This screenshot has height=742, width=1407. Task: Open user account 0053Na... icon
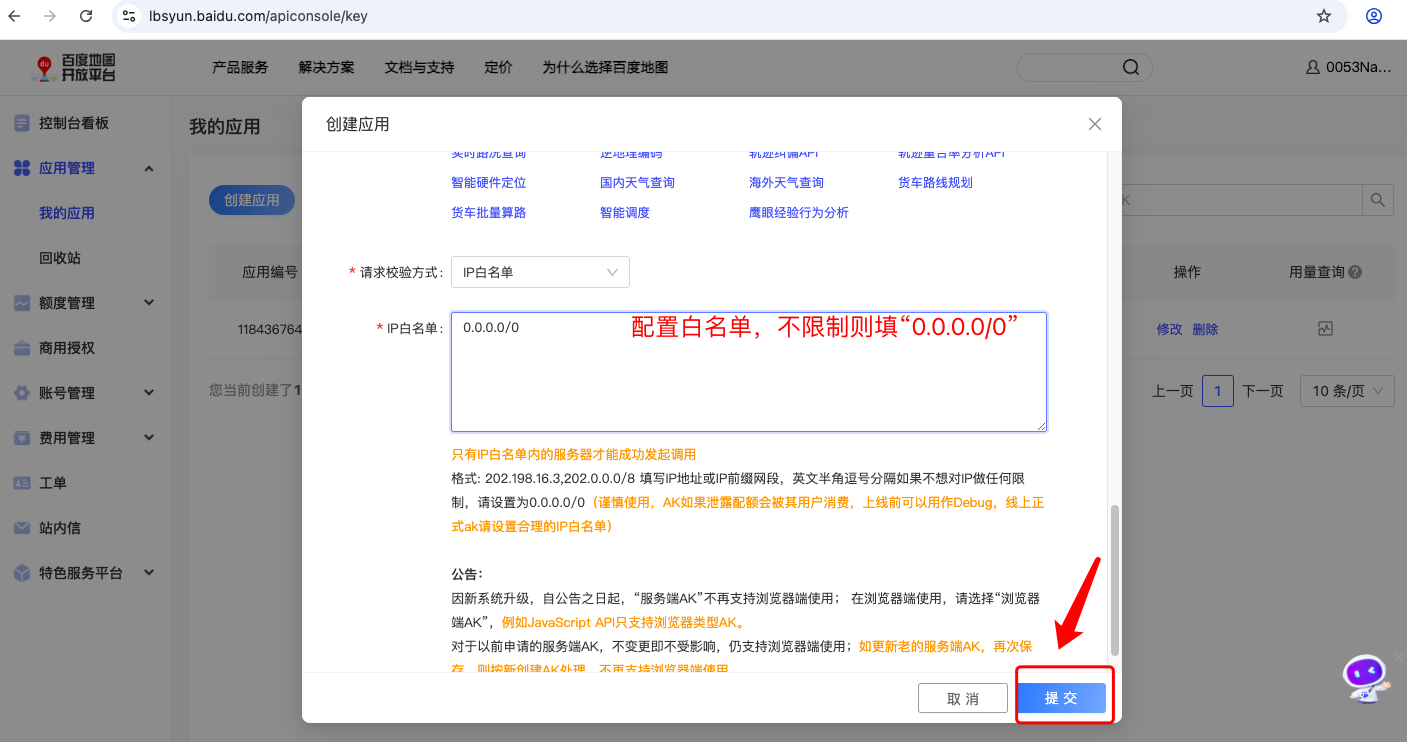click(x=1313, y=68)
